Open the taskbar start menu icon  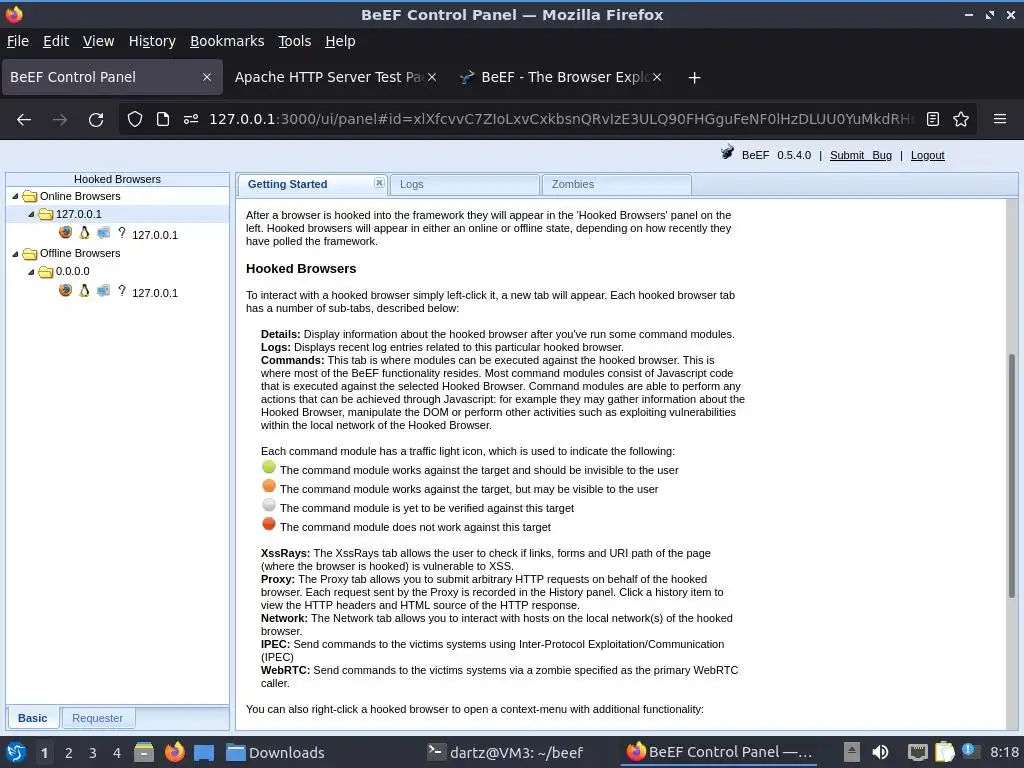click(16, 752)
